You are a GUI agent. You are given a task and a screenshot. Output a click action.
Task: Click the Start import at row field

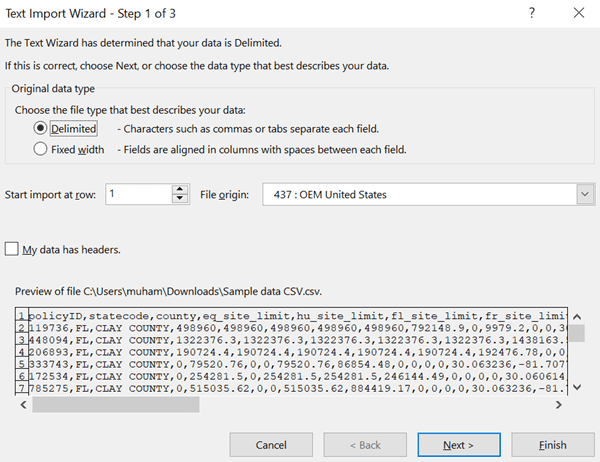[136, 194]
